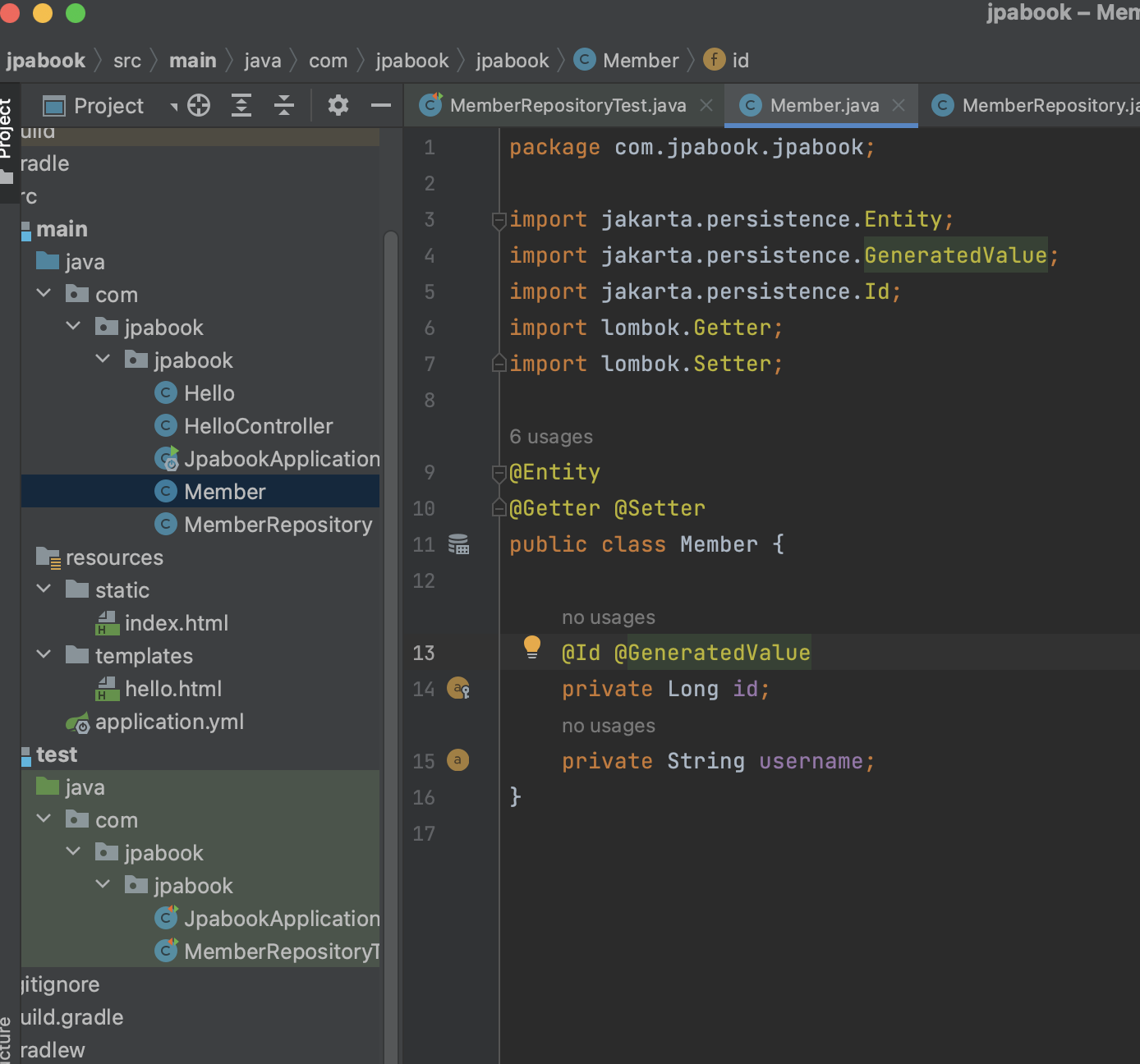Click the jpabook breadcrumb root
Screen dimensions: 1140x1064
coord(46,61)
